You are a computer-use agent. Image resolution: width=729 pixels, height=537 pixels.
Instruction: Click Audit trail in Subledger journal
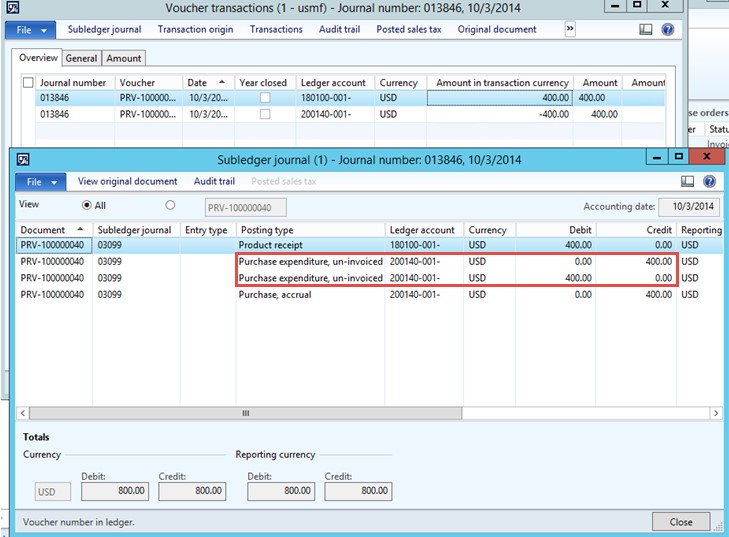214,181
